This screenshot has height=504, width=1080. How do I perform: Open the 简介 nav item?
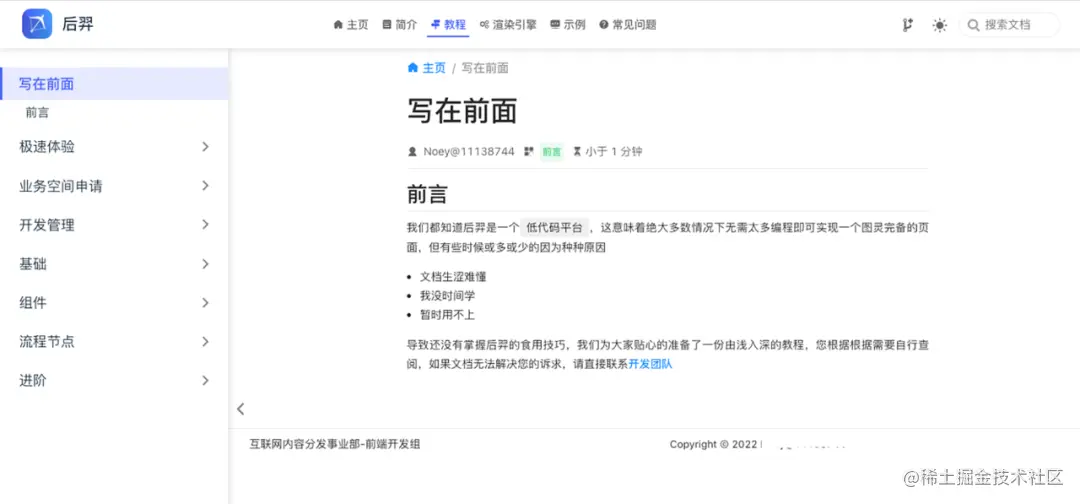[x=399, y=25]
